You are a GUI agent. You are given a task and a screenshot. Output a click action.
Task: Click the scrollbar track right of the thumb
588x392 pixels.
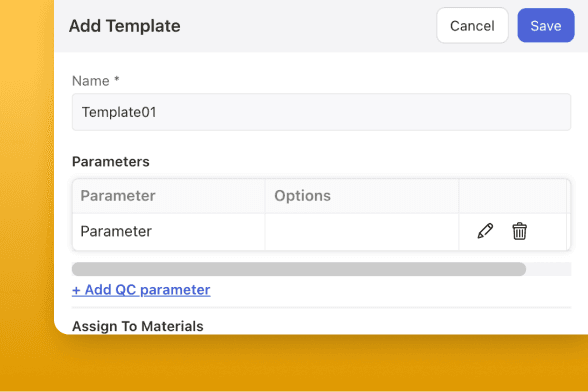548,269
